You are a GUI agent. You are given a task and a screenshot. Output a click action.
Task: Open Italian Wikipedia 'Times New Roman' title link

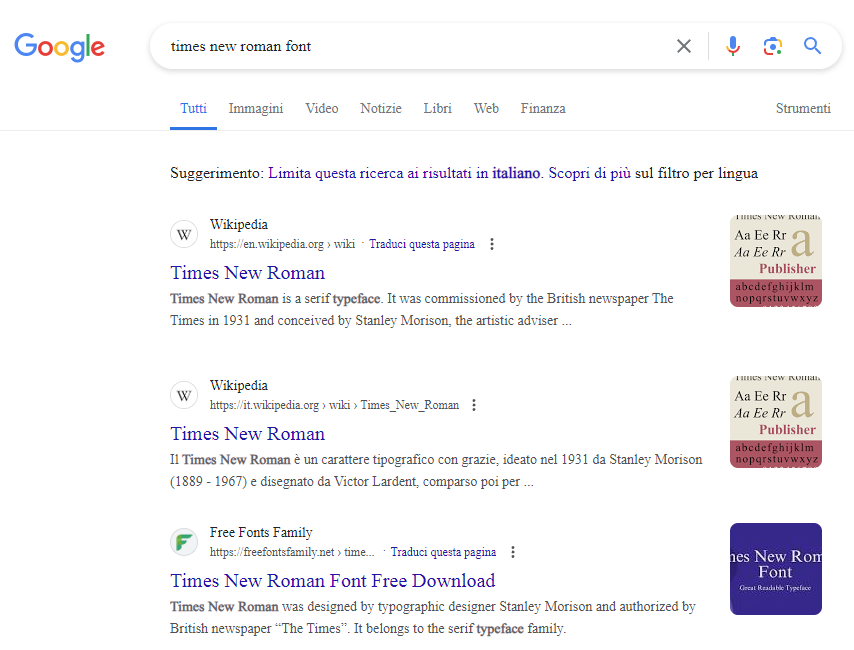tap(247, 434)
